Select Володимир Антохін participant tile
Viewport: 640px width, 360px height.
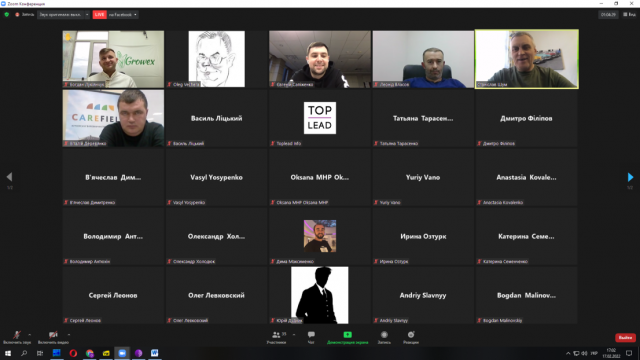[x=113, y=236]
